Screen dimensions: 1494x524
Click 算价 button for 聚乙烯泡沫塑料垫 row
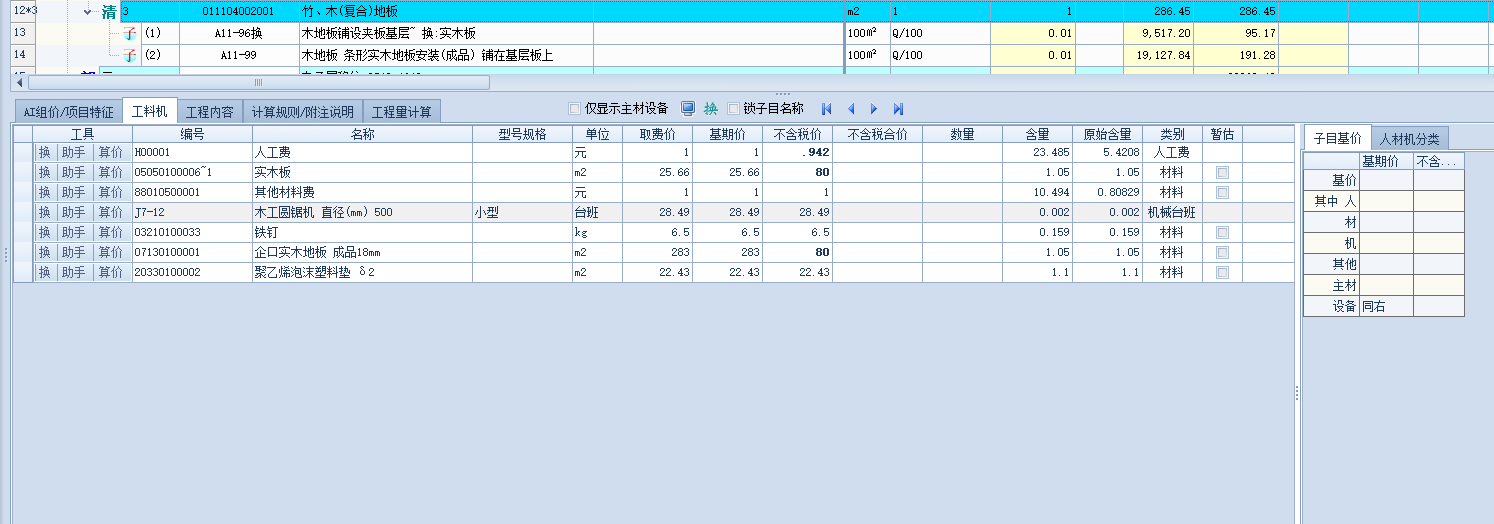coord(111,272)
